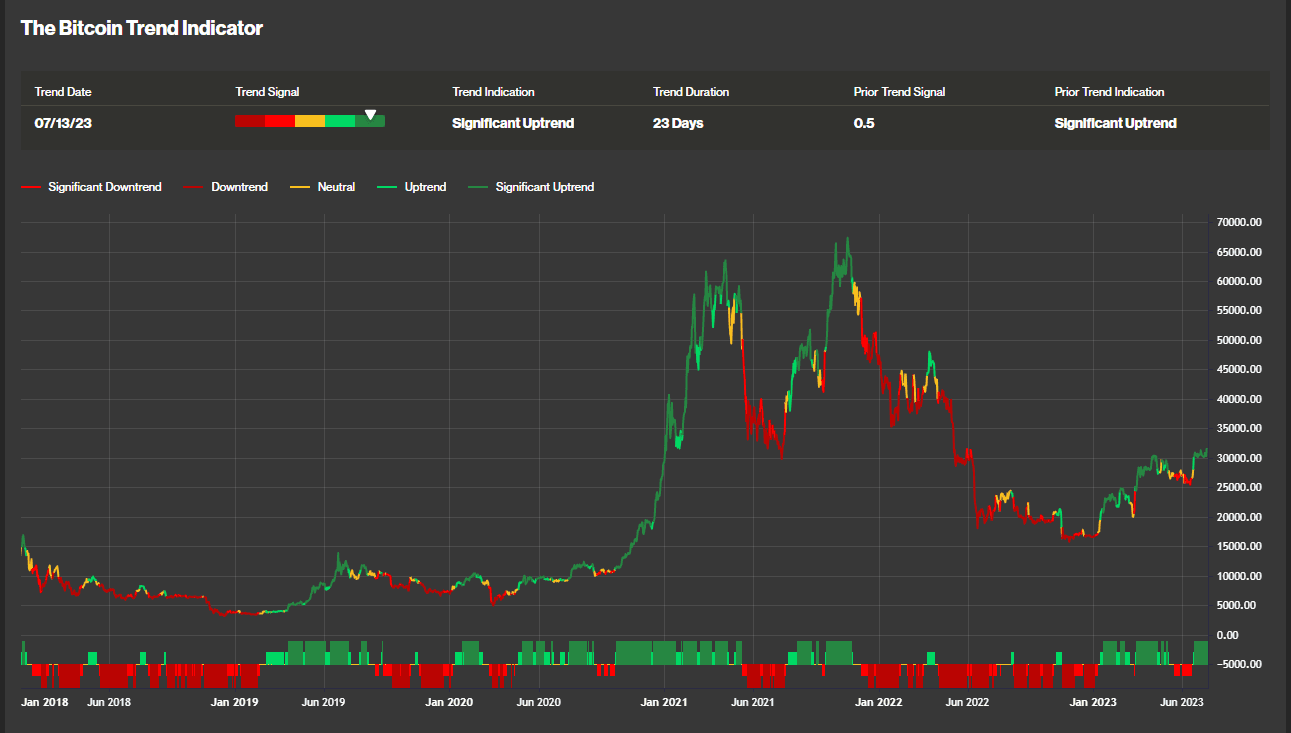Click the April 2021 price peak near 63000
The image size is (1291, 733).
click(x=724, y=264)
